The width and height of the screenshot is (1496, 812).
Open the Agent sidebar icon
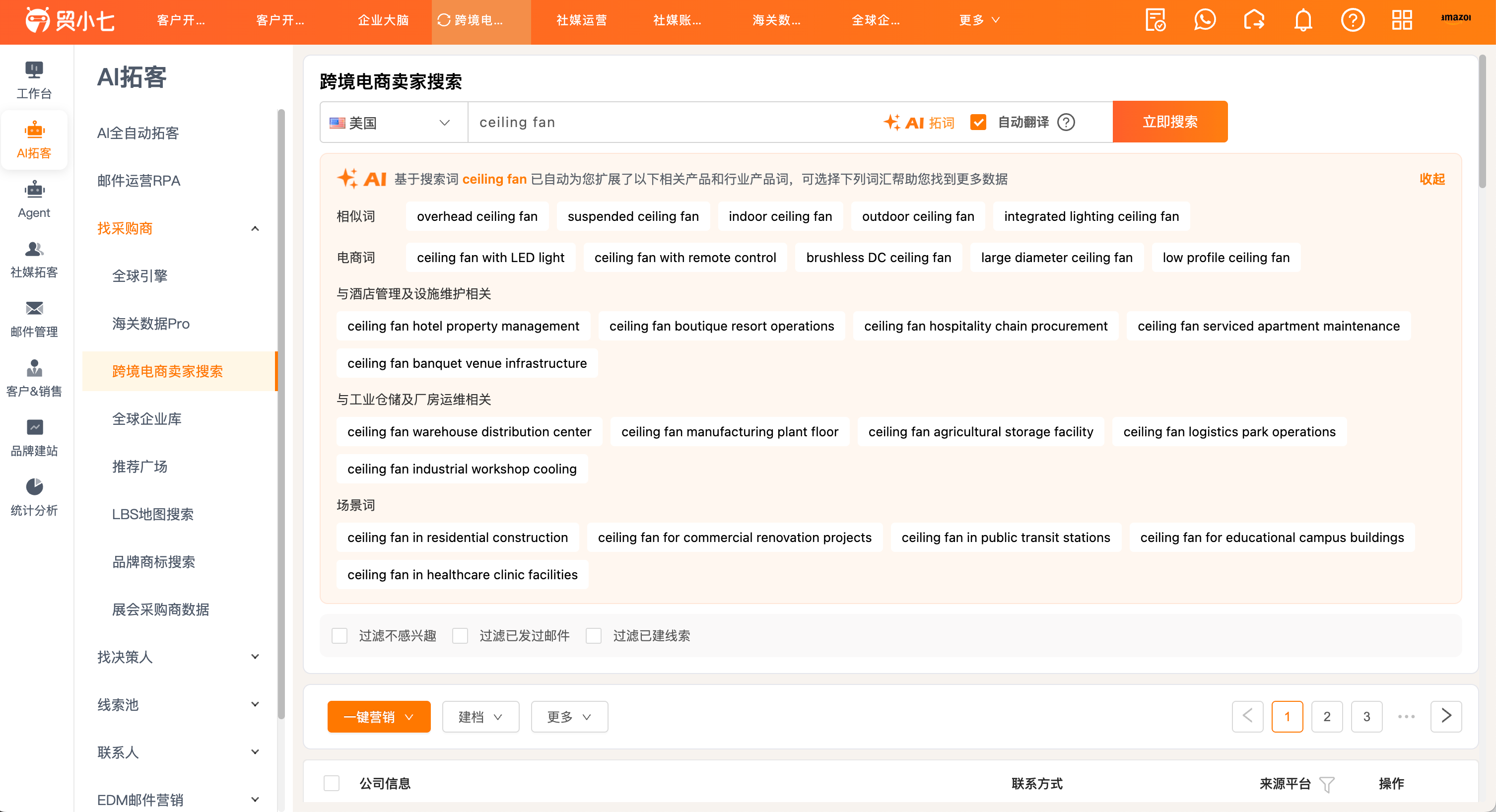tap(34, 200)
